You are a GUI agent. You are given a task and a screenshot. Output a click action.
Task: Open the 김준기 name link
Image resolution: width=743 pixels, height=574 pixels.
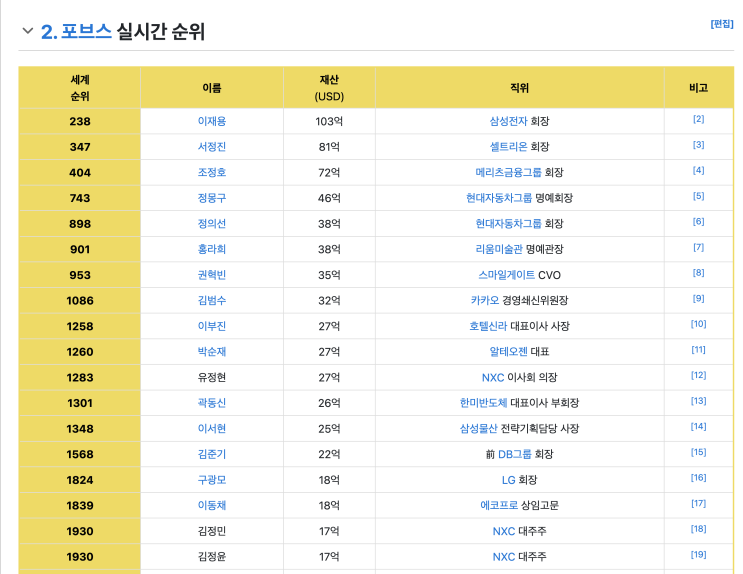[x=212, y=454]
